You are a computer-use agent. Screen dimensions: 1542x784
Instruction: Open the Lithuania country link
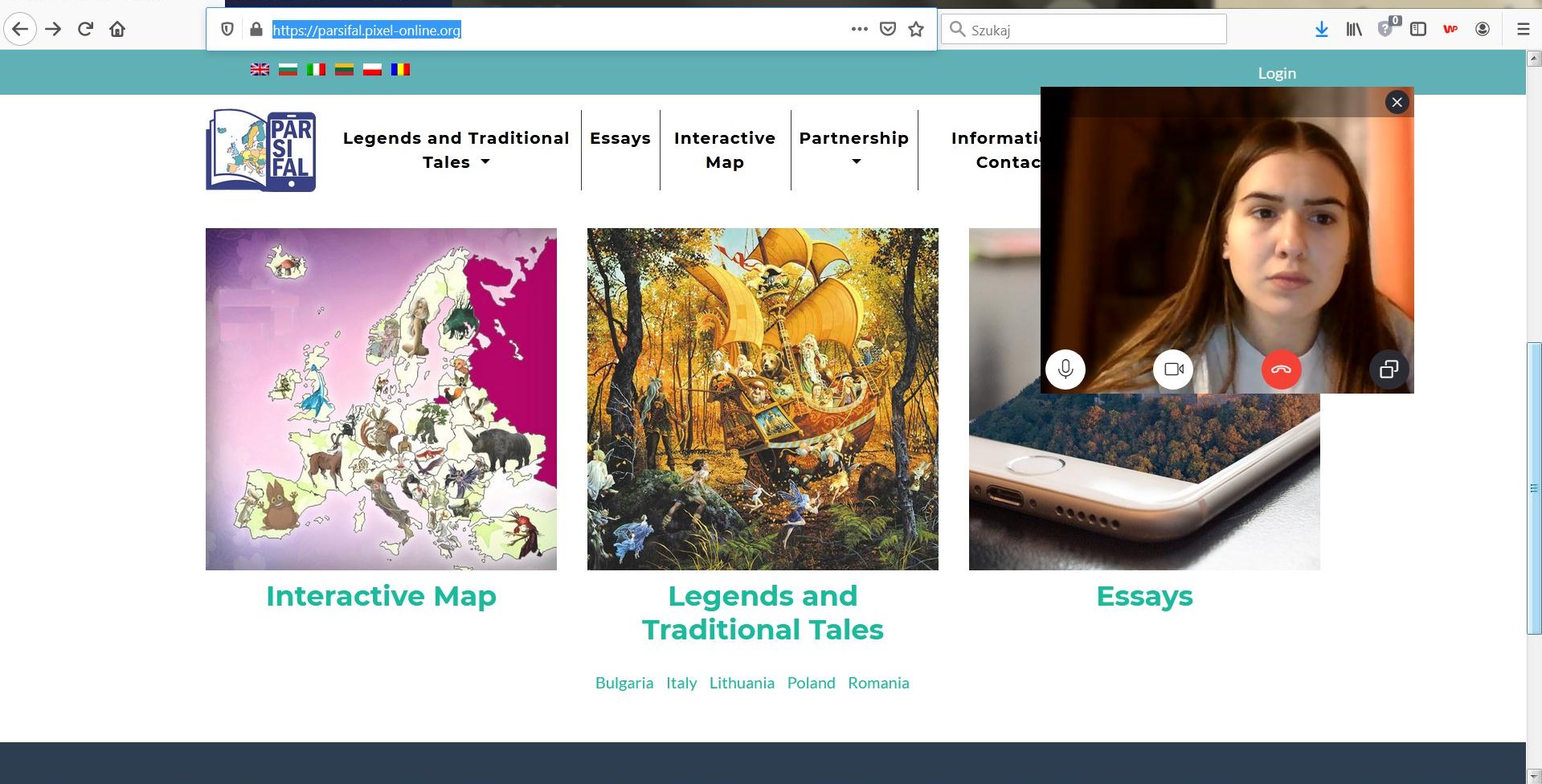click(741, 683)
